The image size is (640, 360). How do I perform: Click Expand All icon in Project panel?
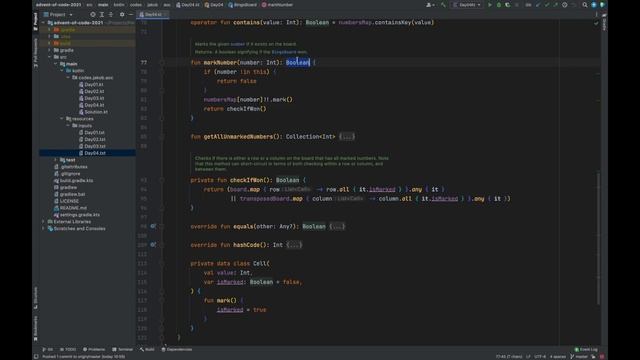pos(102,14)
